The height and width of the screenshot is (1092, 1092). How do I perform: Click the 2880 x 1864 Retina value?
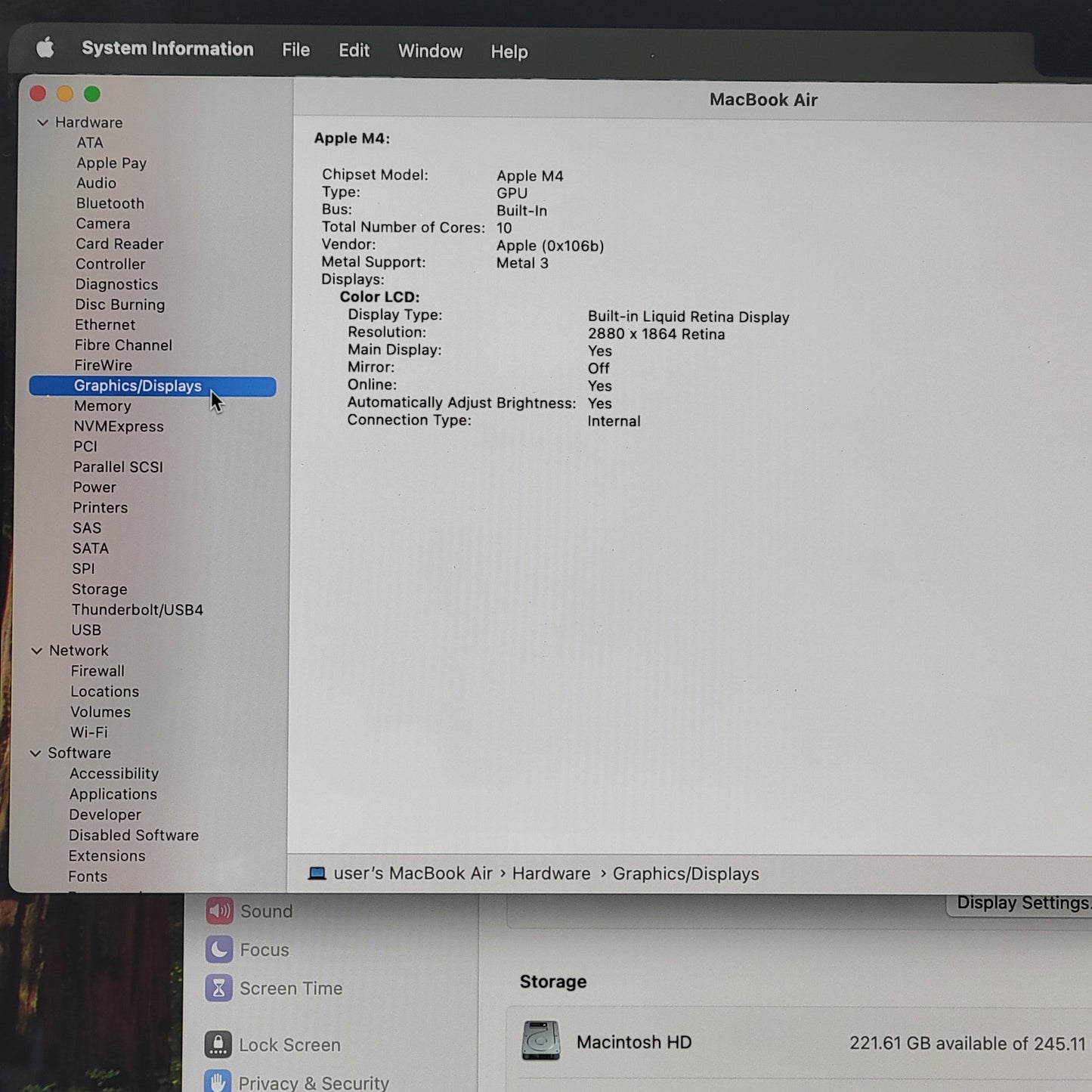tap(656, 334)
